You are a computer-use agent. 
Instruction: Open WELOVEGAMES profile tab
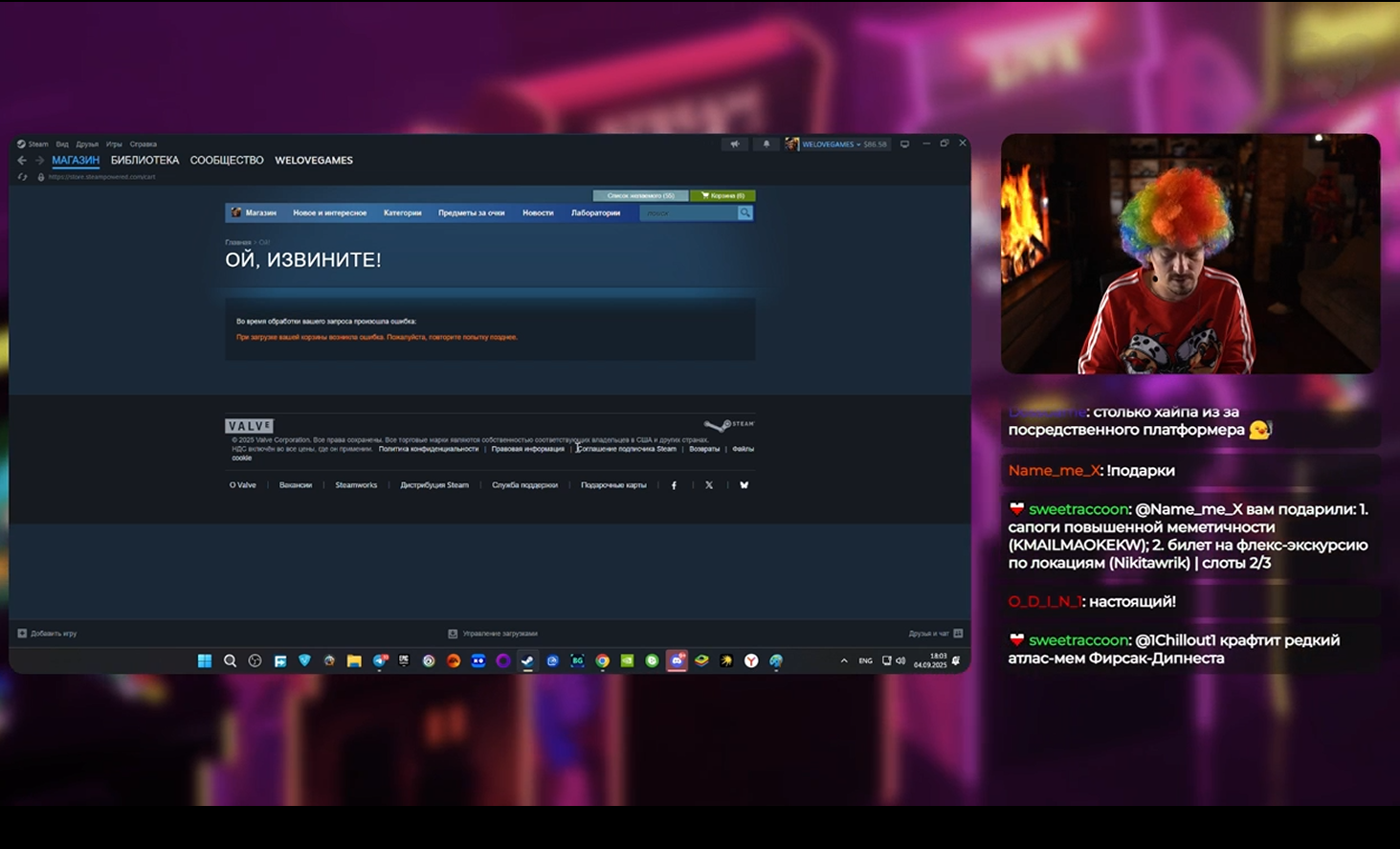(x=314, y=161)
